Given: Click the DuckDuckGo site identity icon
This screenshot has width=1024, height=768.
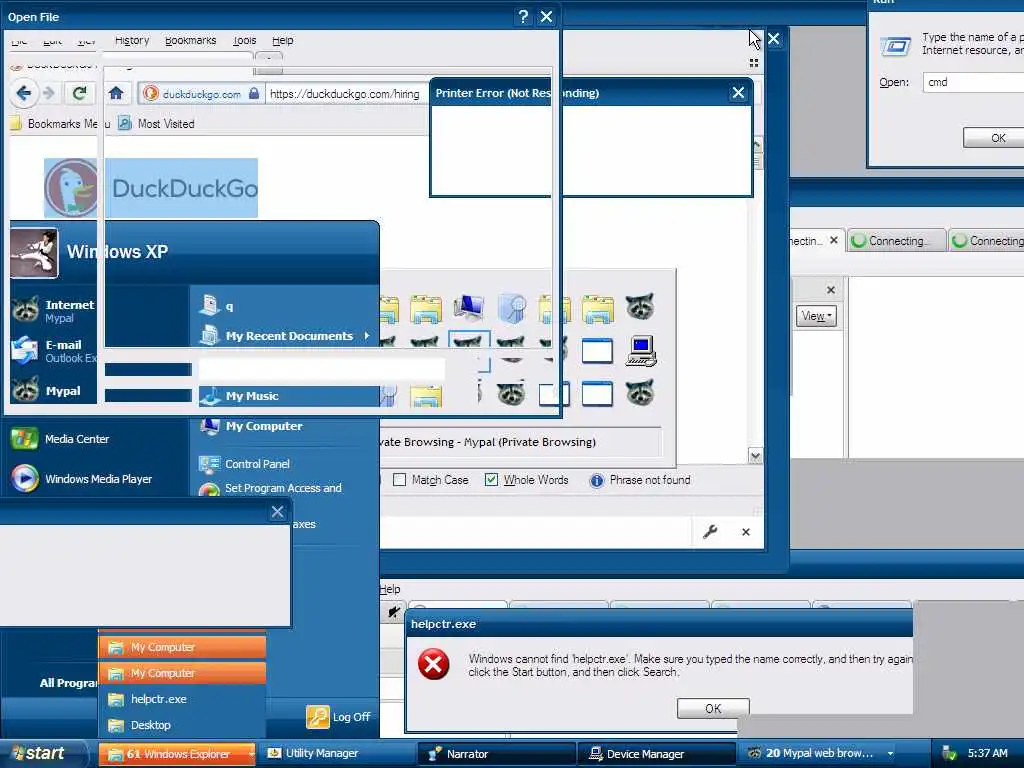Looking at the screenshot, I should [x=151, y=93].
